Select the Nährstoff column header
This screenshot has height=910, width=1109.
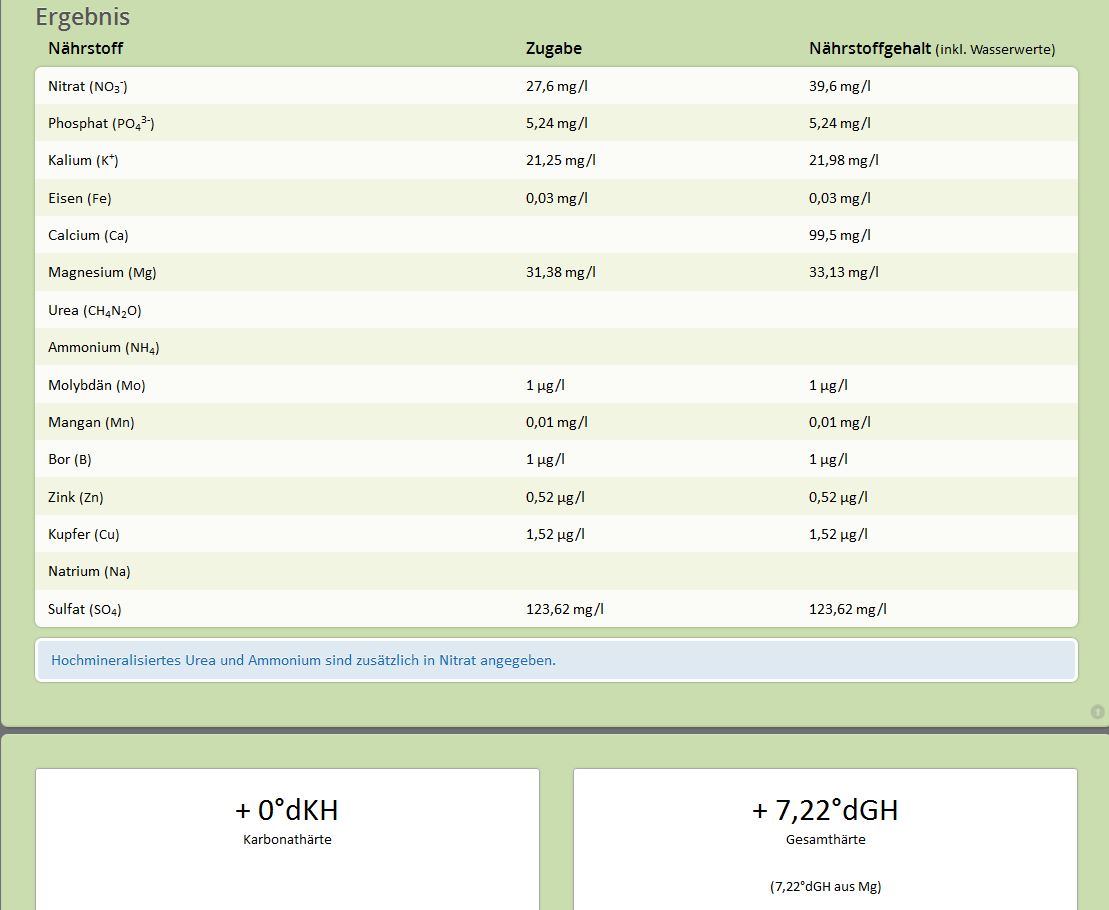click(x=85, y=48)
